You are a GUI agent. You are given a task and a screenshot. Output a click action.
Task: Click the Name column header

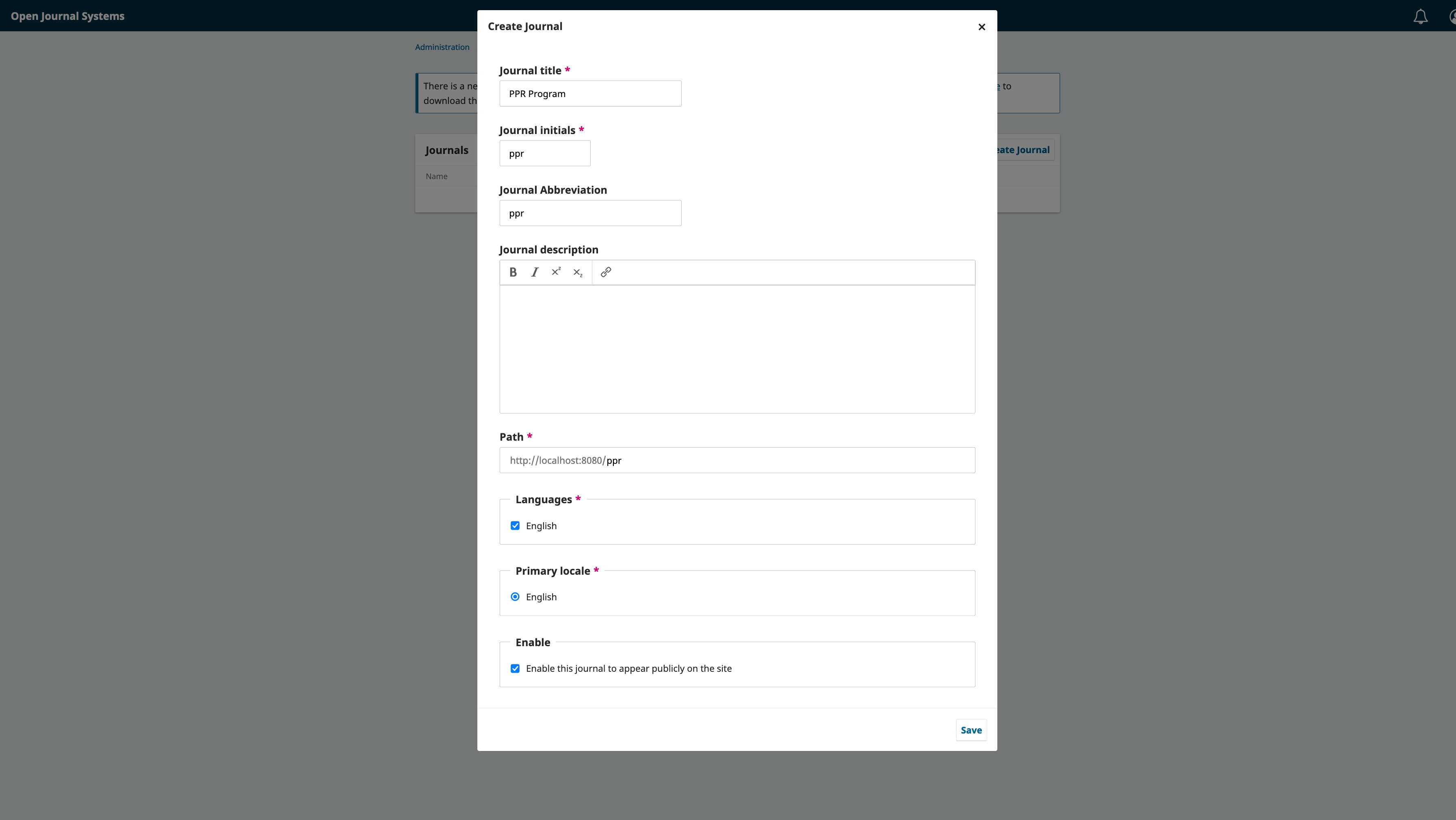(436, 176)
